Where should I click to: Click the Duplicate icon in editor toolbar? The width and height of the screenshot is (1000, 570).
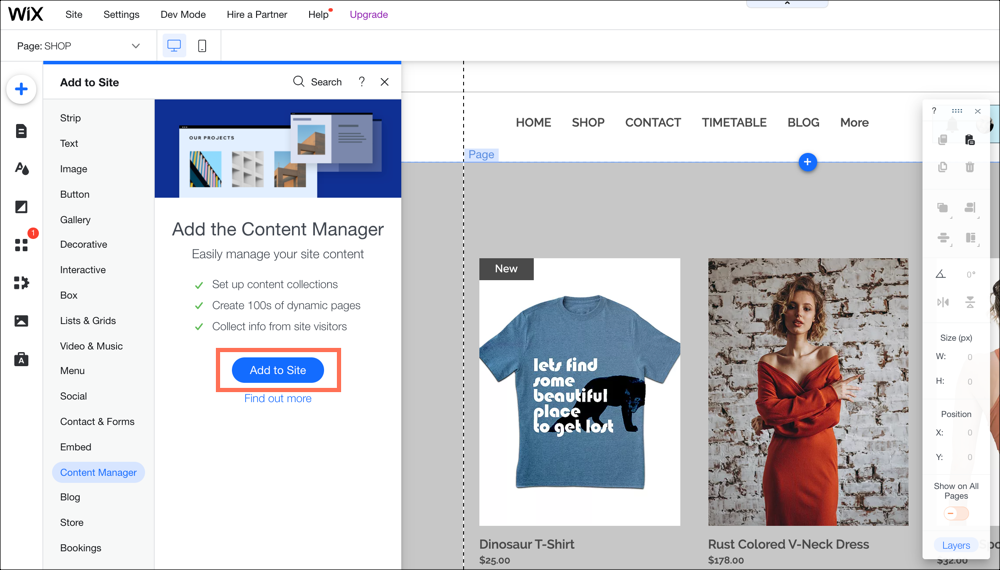(x=943, y=167)
